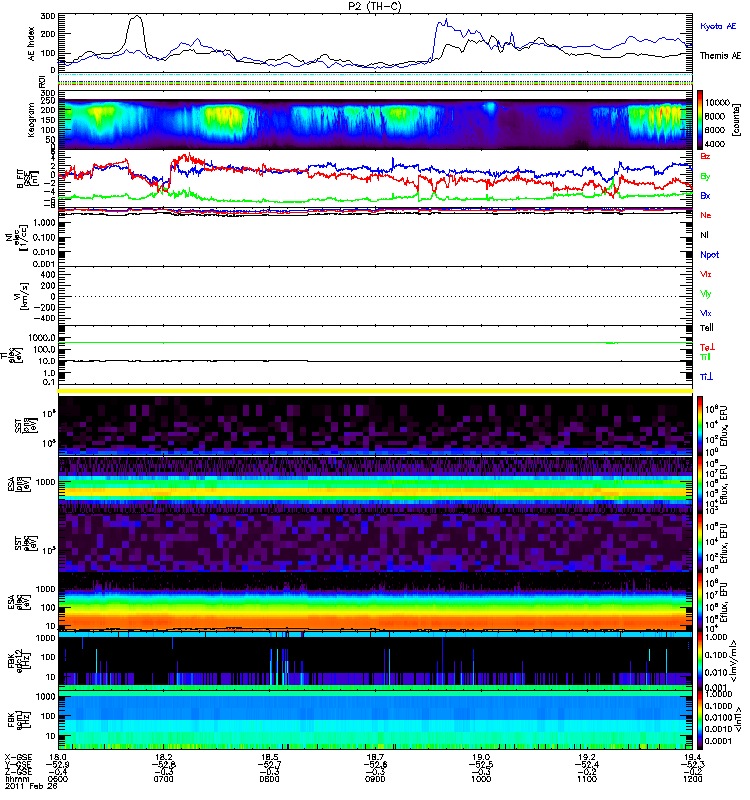Click the FBK edc12 <|mV/m|> color bar
Viewport: 750px width, 800px height.
pos(700,660)
